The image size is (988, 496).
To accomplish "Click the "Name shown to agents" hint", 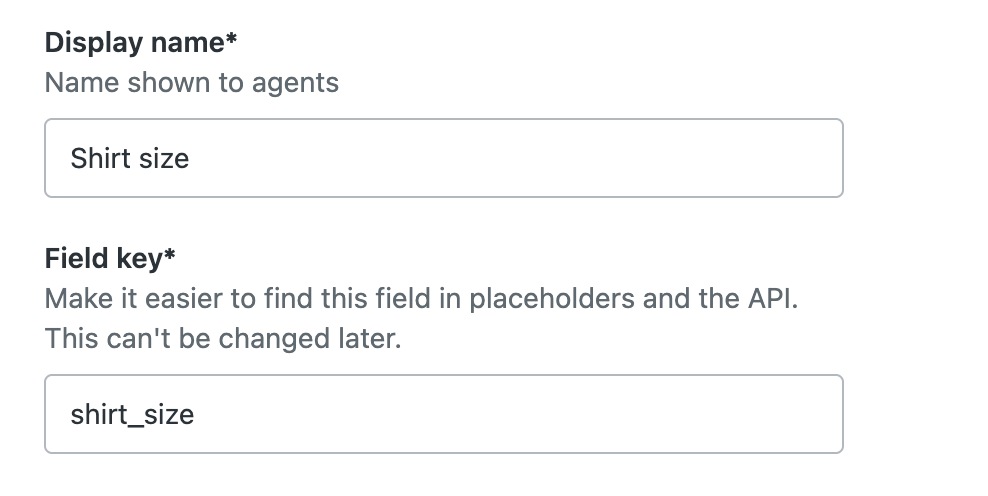I will pyautogui.click(x=192, y=82).
